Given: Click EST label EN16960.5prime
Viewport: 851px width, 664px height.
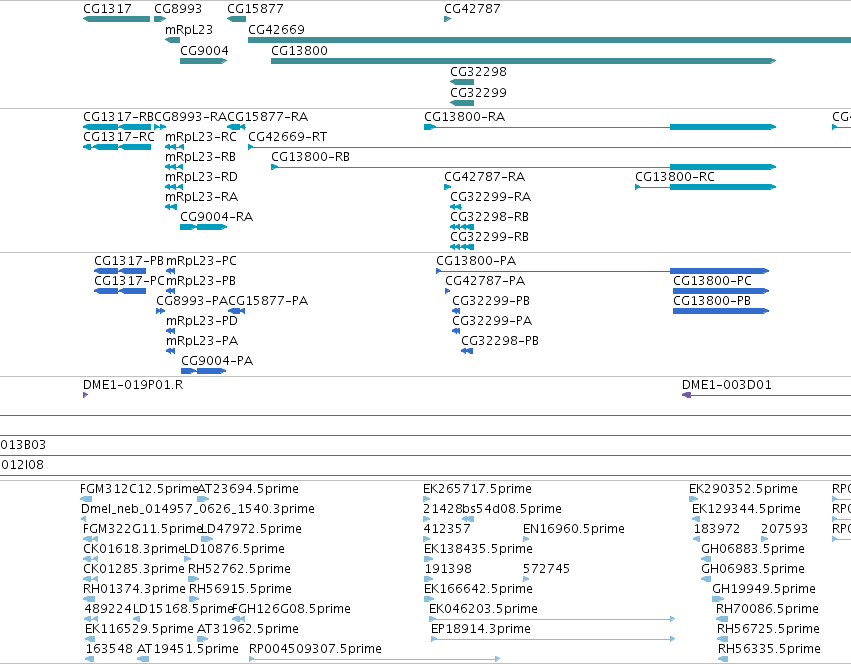Looking at the screenshot, I should click(x=574, y=529).
